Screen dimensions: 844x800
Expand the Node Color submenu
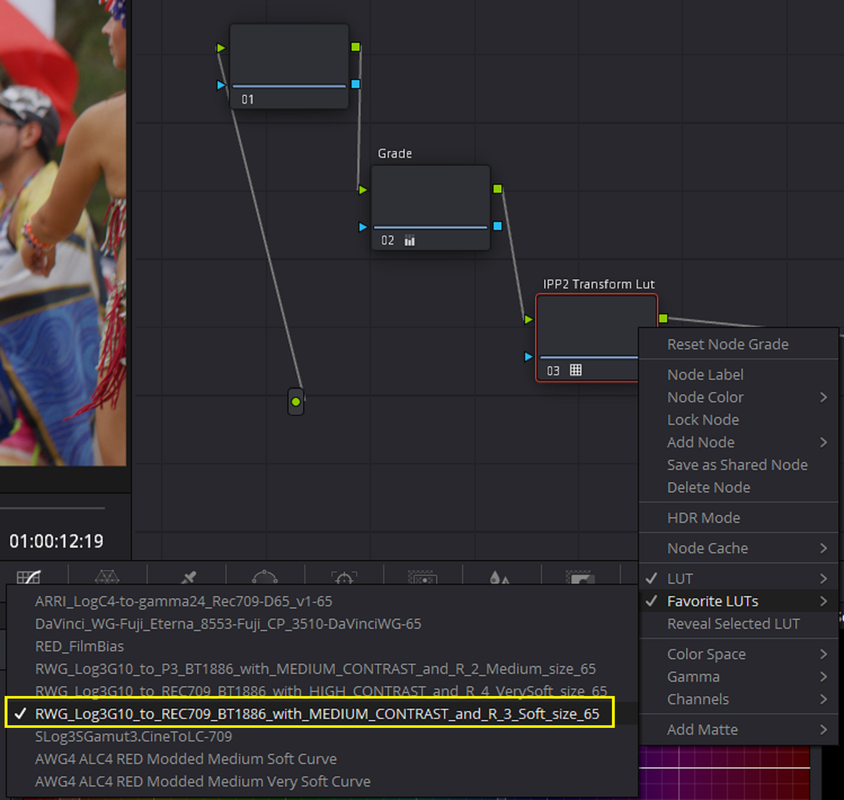pos(738,397)
